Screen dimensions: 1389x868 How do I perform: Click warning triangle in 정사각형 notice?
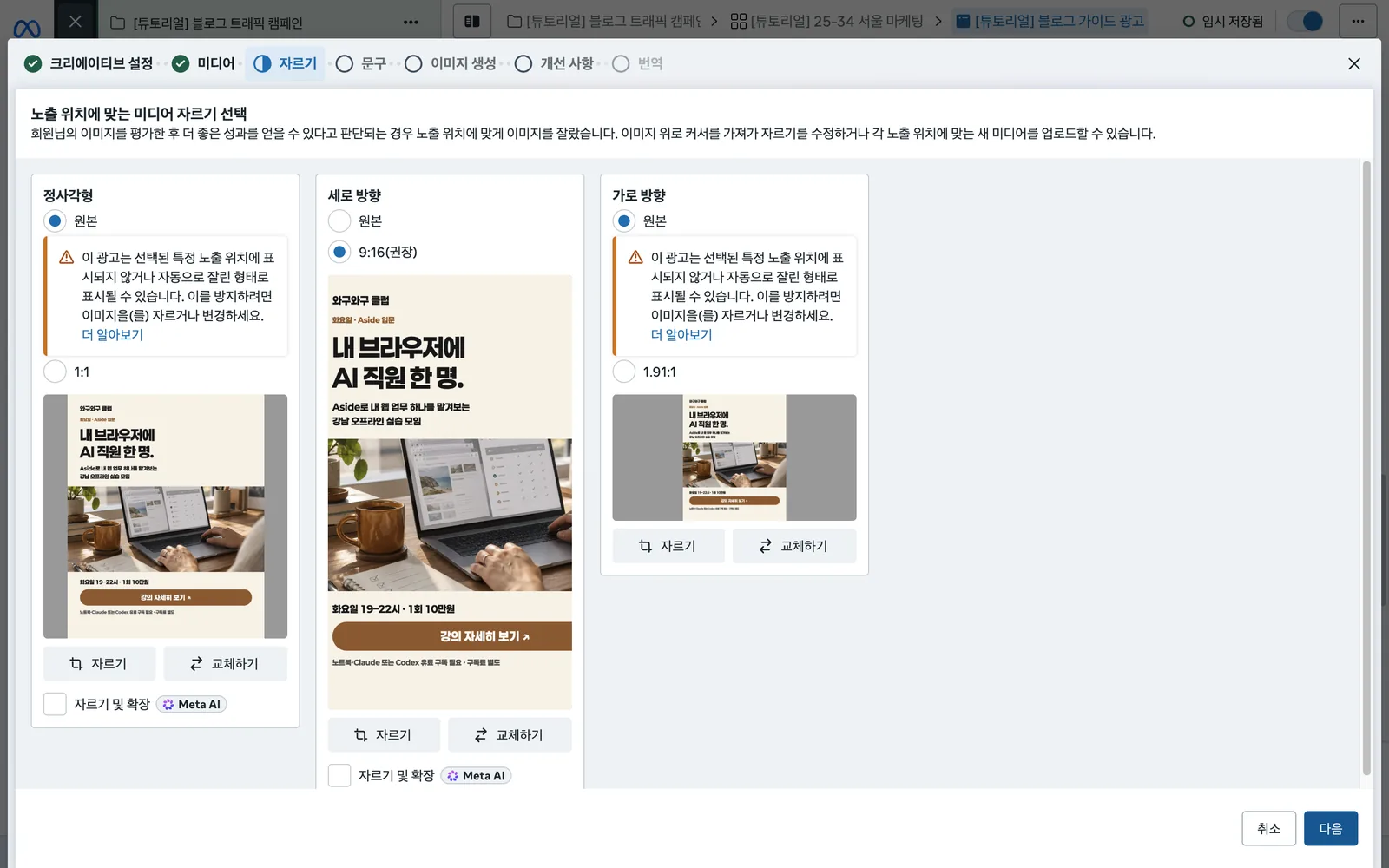[x=66, y=257]
